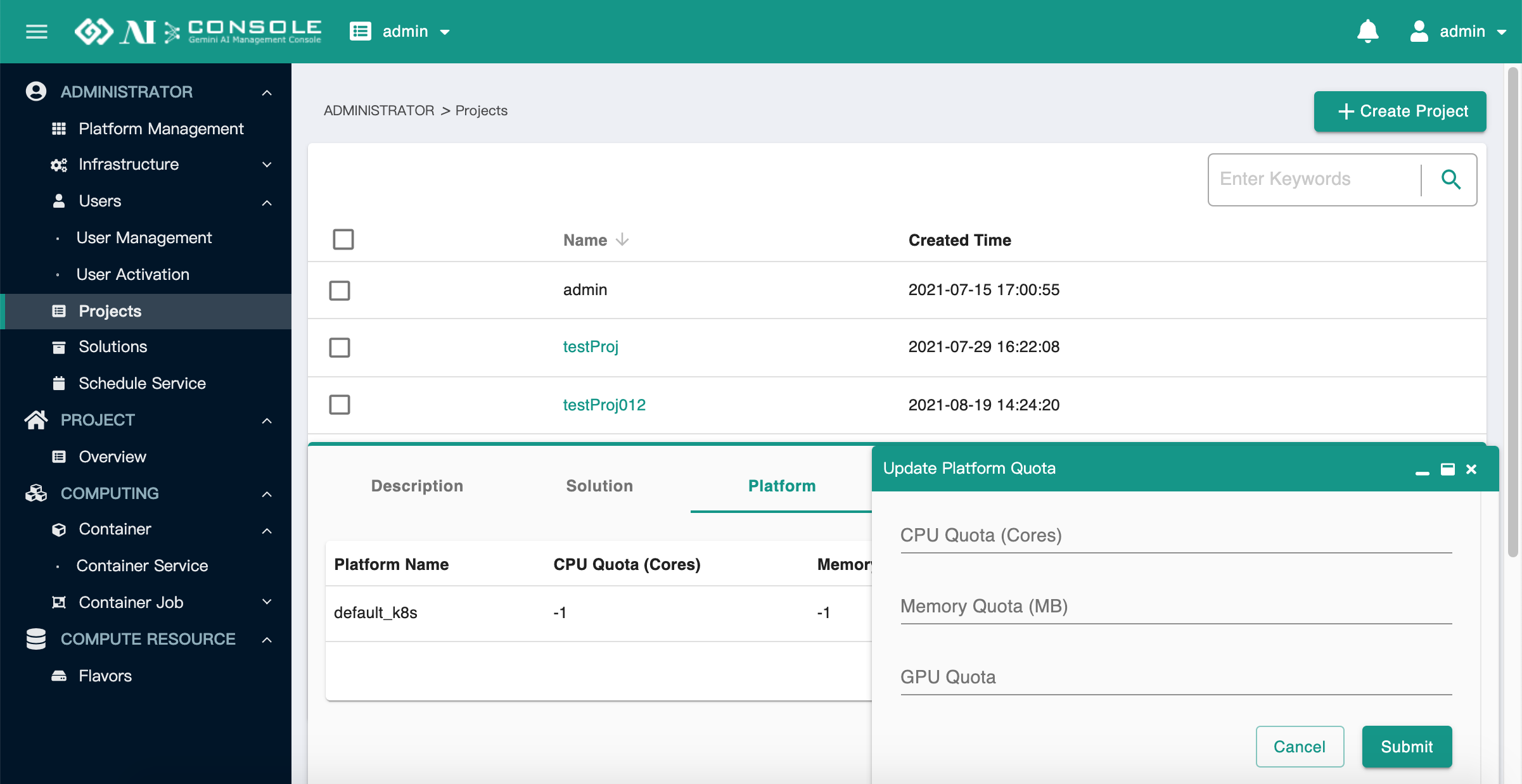1522x784 pixels.
Task: Switch to the Solution tab
Action: 599,486
